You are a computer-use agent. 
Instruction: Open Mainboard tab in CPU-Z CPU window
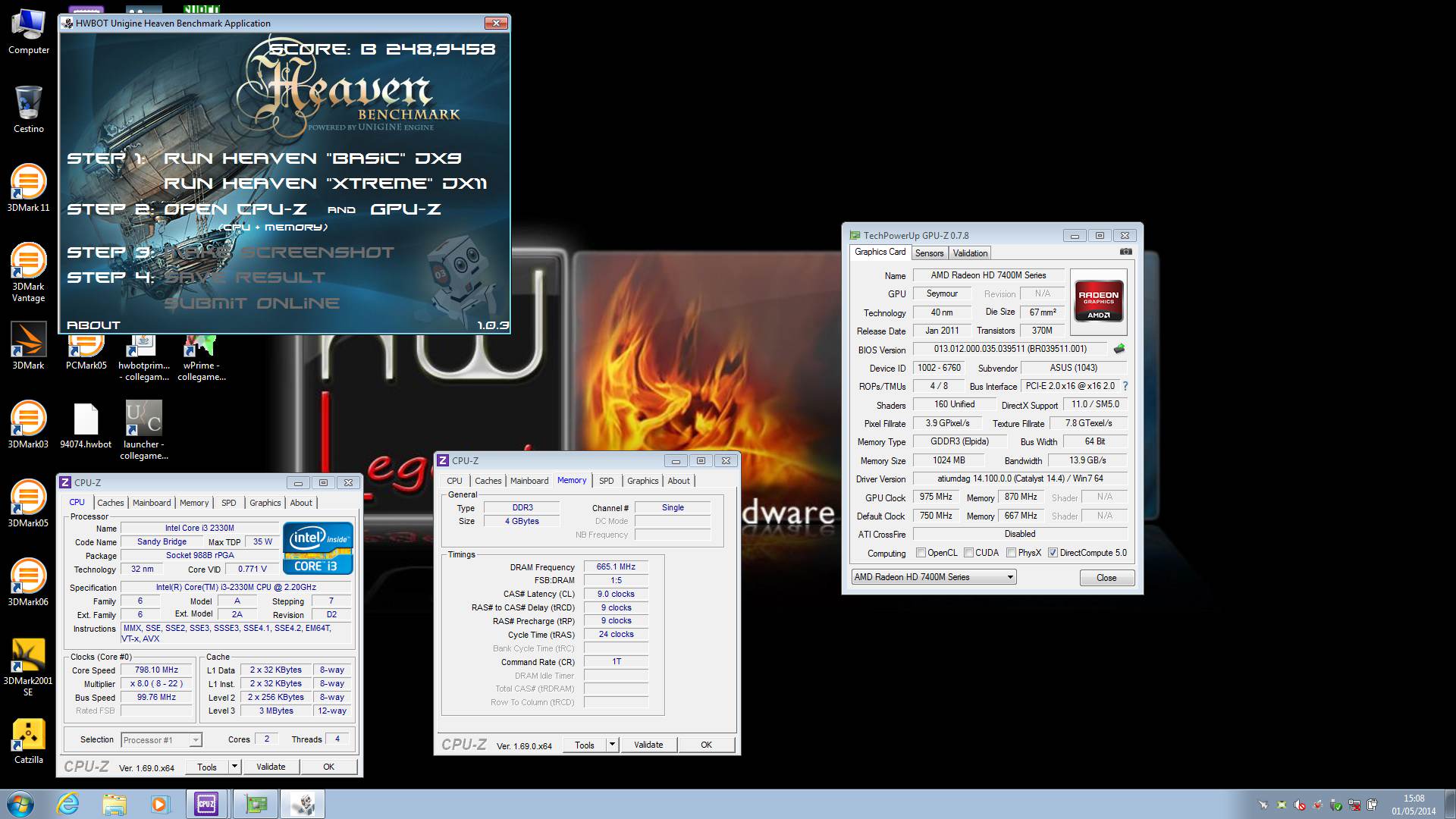[152, 503]
